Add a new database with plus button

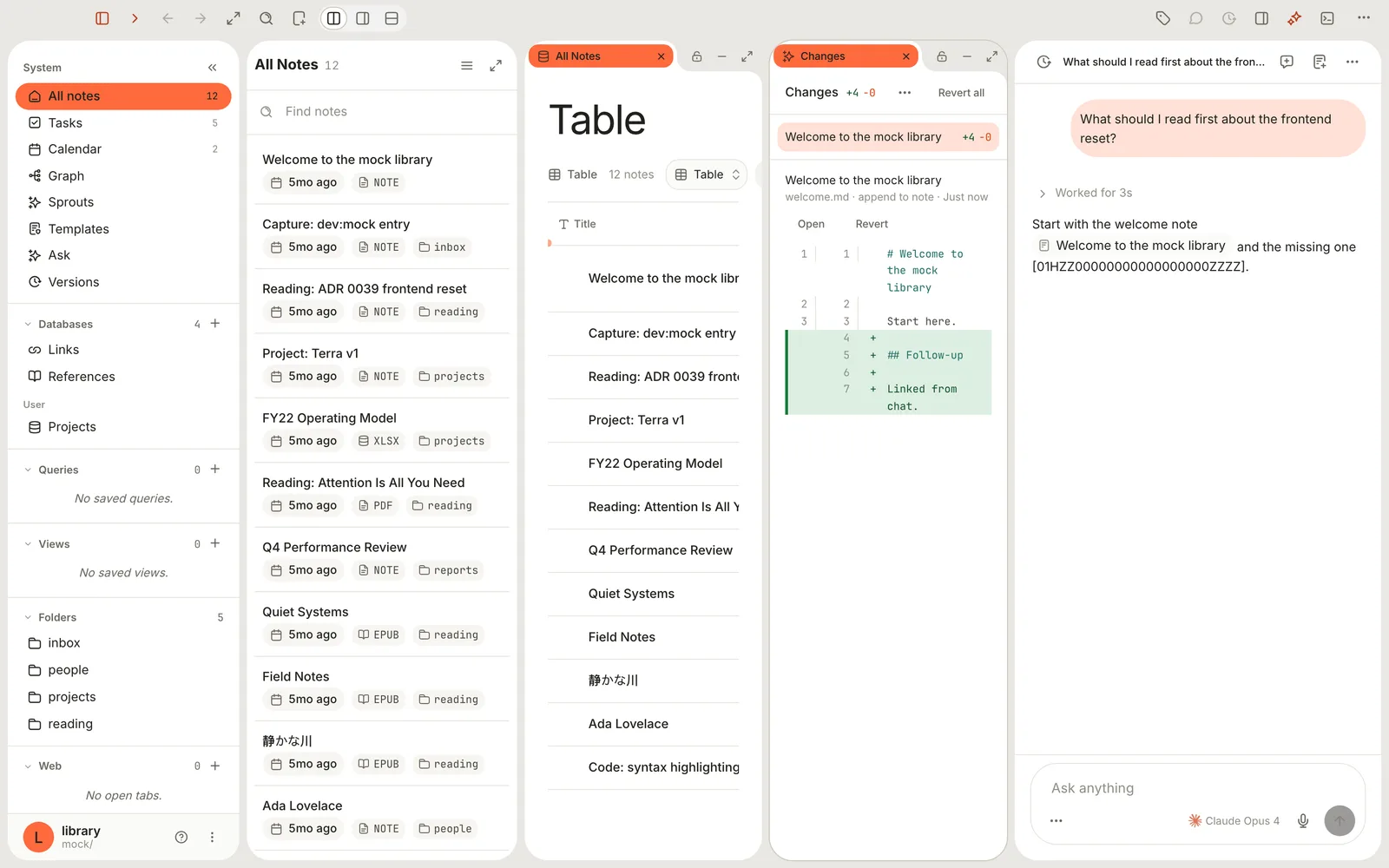[x=215, y=324]
